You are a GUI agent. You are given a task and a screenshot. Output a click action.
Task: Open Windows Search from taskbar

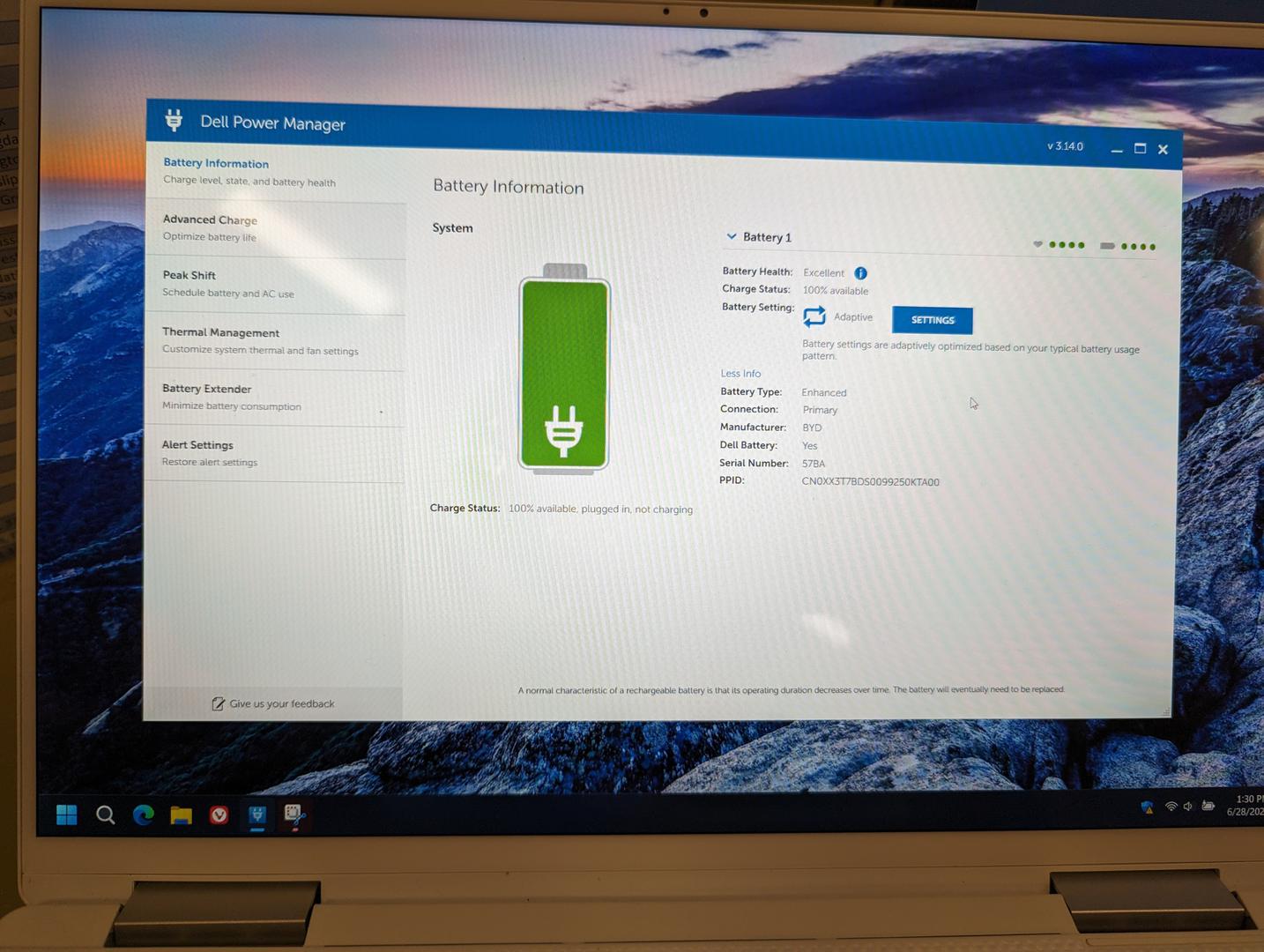click(x=105, y=814)
